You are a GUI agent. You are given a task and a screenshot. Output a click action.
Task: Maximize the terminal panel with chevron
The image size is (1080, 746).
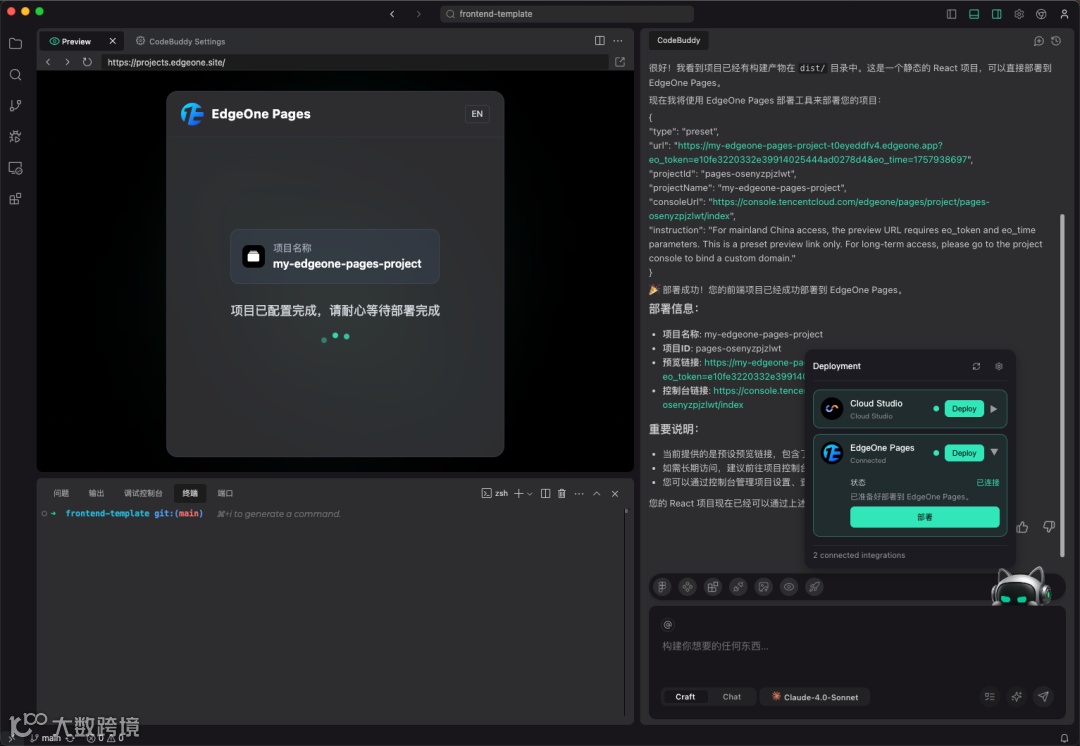pos(597,493)
